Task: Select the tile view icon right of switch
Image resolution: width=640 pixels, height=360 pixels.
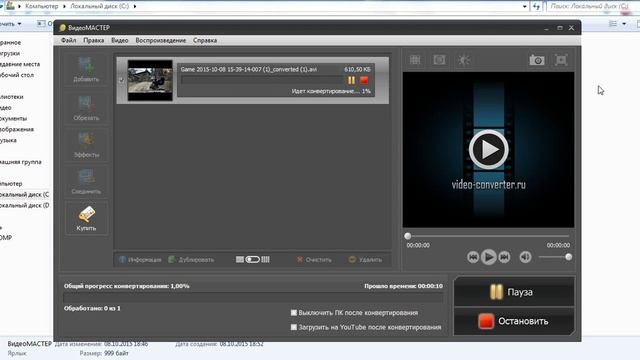Action: tap(265, 260)
